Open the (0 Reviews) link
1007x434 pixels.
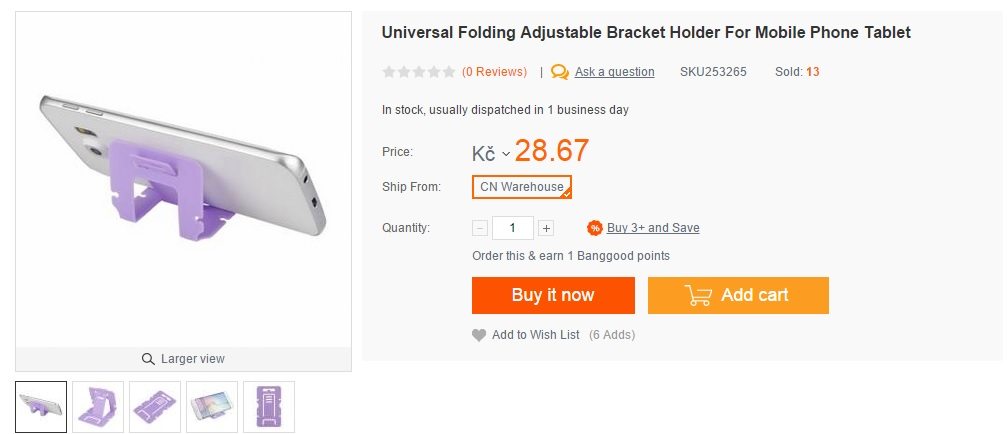pos(494,72)
